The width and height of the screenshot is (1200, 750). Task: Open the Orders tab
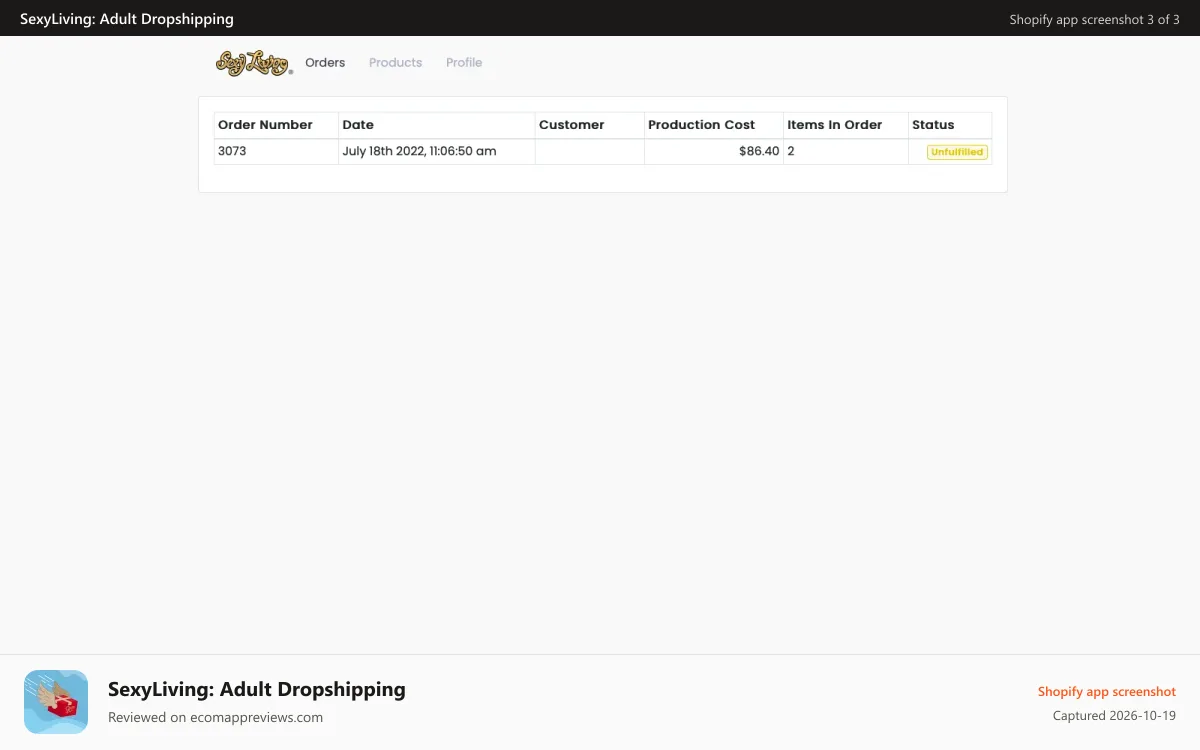coord(325,62)
